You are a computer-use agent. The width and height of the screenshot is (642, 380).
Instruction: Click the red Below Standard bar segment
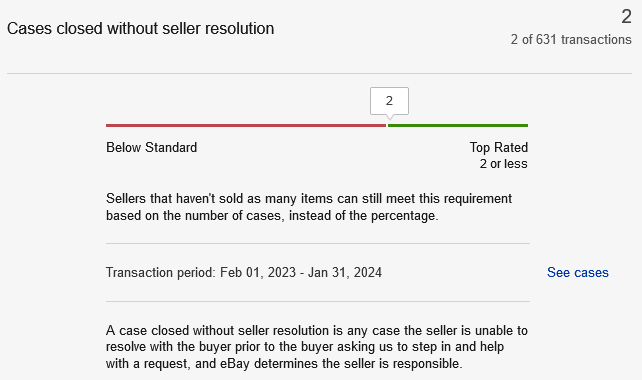[246, 125]
